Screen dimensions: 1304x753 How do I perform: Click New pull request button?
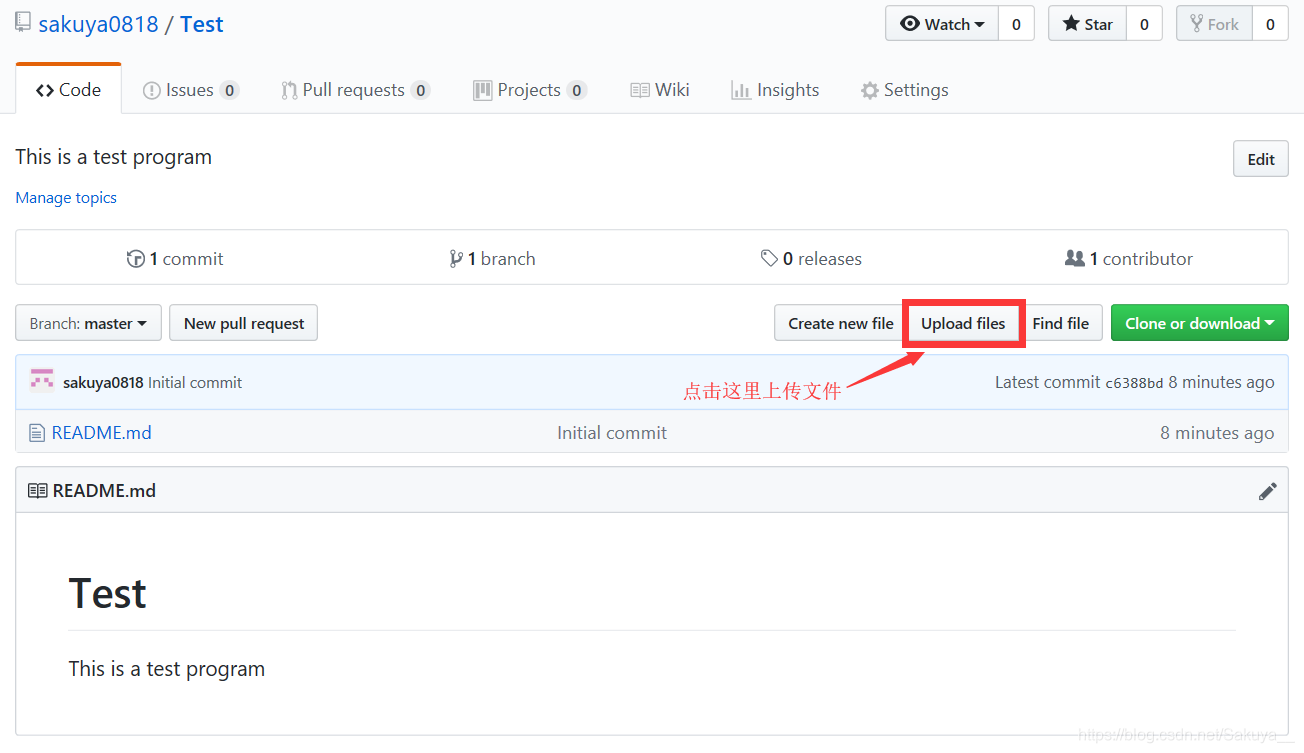(244, 323)
